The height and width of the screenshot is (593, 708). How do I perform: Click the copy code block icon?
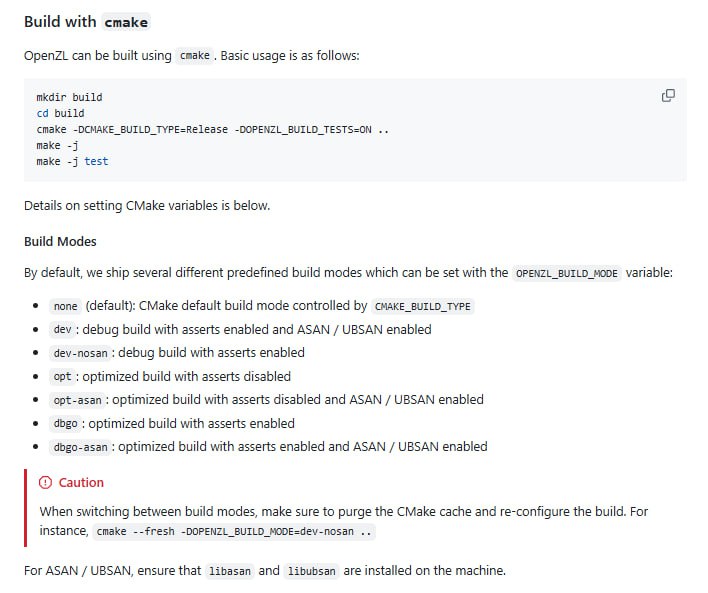point(668,96)
